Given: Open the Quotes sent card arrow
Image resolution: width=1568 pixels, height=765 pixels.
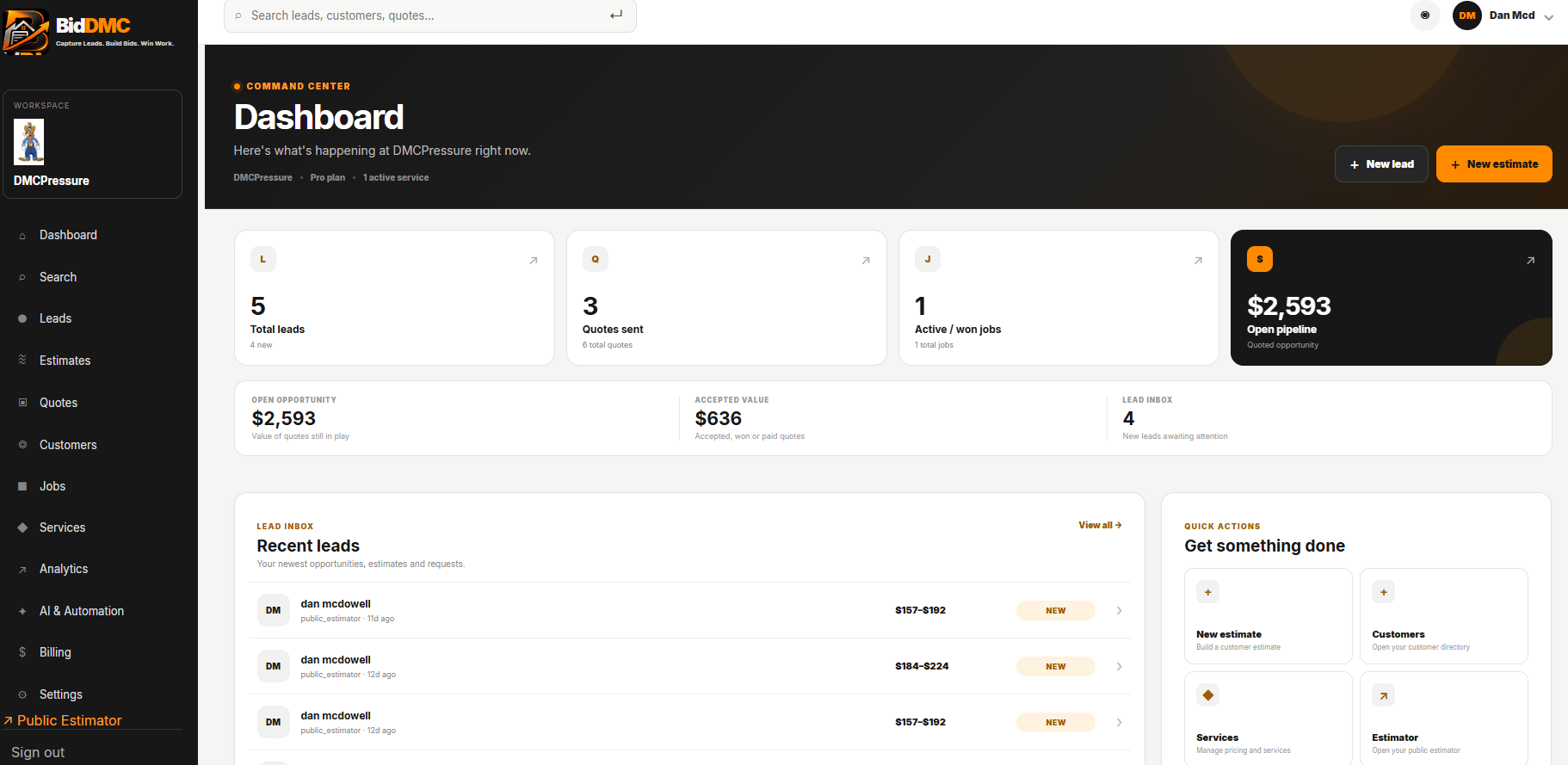Looking at the screenshot, I should pyautogui.click(x=866, y=261).
